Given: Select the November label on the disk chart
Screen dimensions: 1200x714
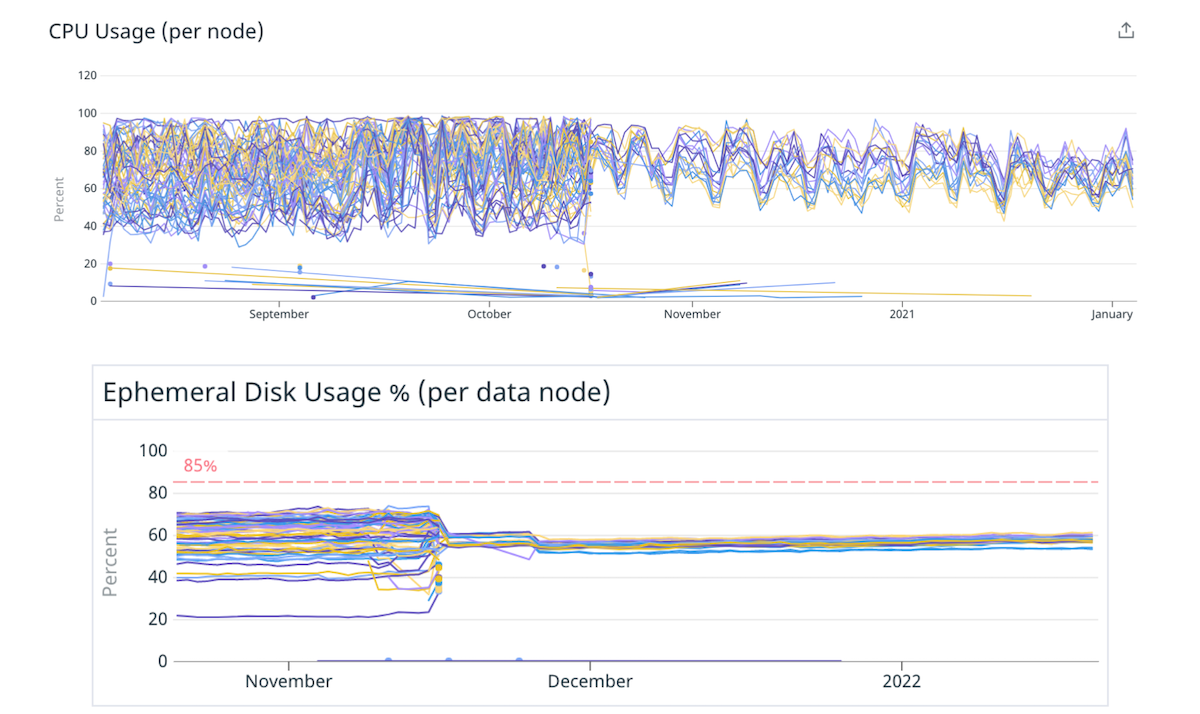Looking at the screenshot, I should point(288,681).
